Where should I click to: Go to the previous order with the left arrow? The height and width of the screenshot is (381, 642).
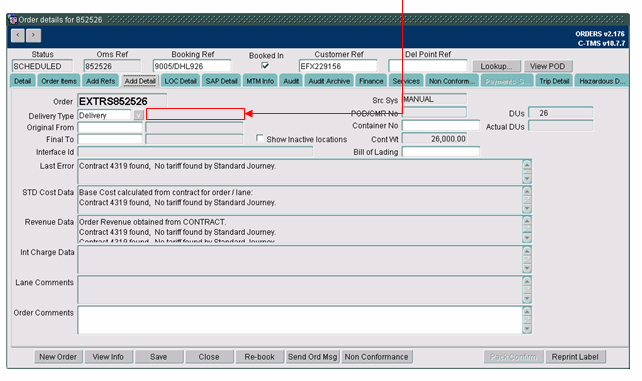click(x=18, y=36)
